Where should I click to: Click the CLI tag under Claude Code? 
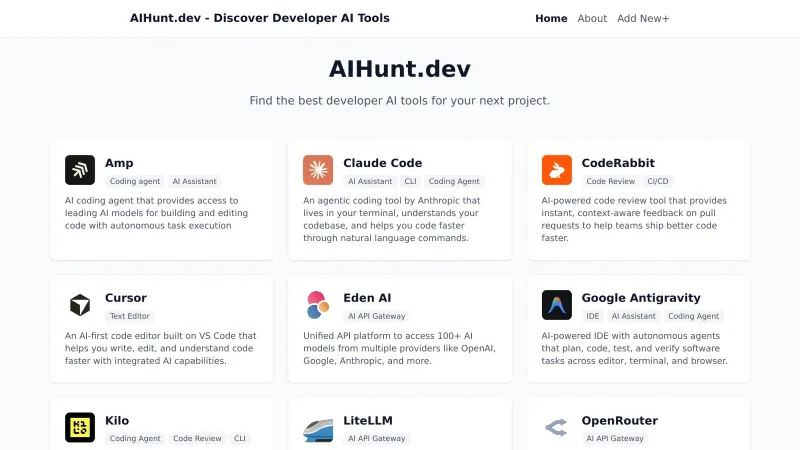coord(410,182)
